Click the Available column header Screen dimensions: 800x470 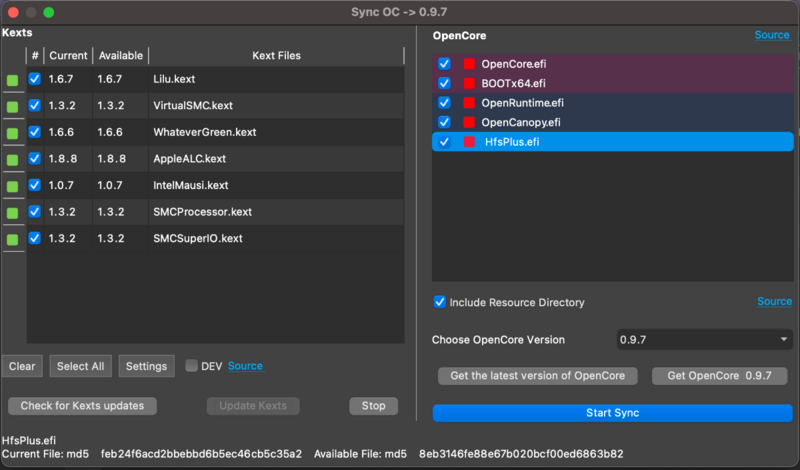[121, 56]
